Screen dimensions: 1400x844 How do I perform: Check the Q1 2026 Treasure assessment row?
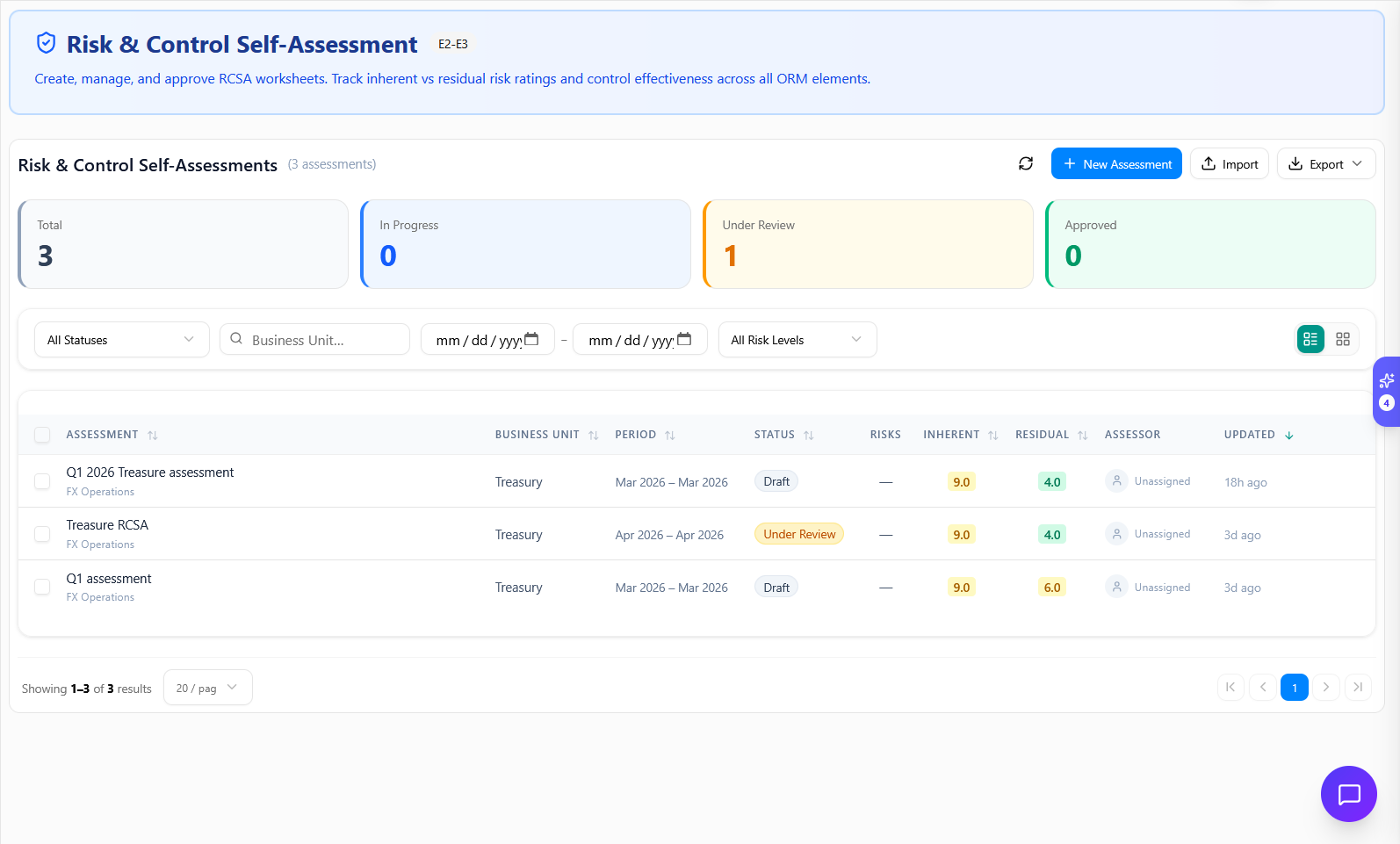[x=42, y=481]
